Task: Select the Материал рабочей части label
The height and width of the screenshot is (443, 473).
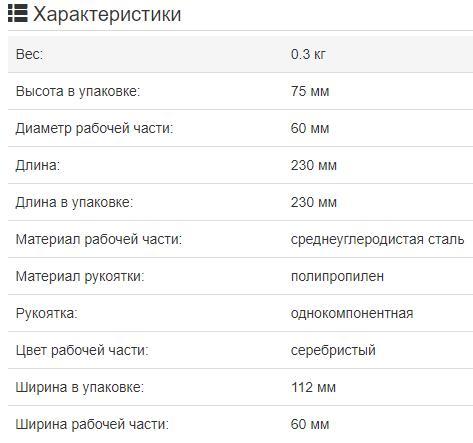Action: coord(99,239)
